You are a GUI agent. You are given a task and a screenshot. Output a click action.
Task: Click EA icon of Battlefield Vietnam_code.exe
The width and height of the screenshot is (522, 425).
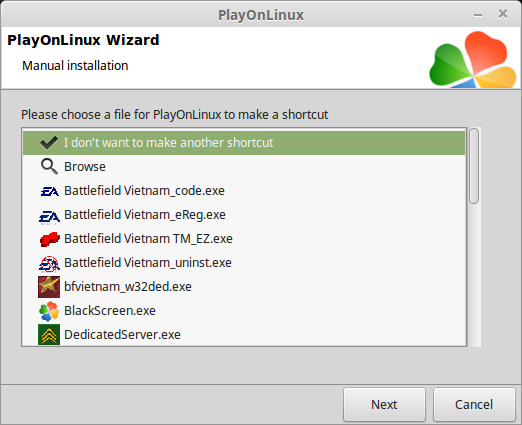pos(49,191)
